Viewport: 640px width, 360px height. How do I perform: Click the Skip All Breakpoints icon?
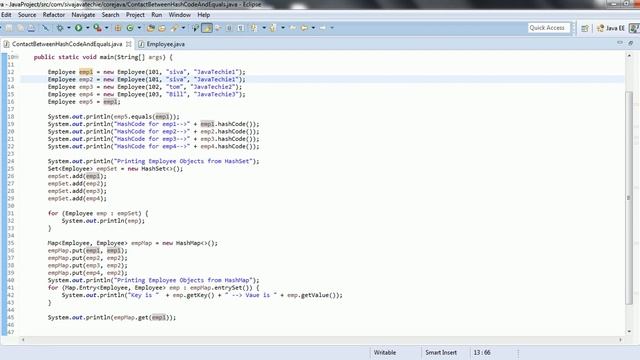45,28
